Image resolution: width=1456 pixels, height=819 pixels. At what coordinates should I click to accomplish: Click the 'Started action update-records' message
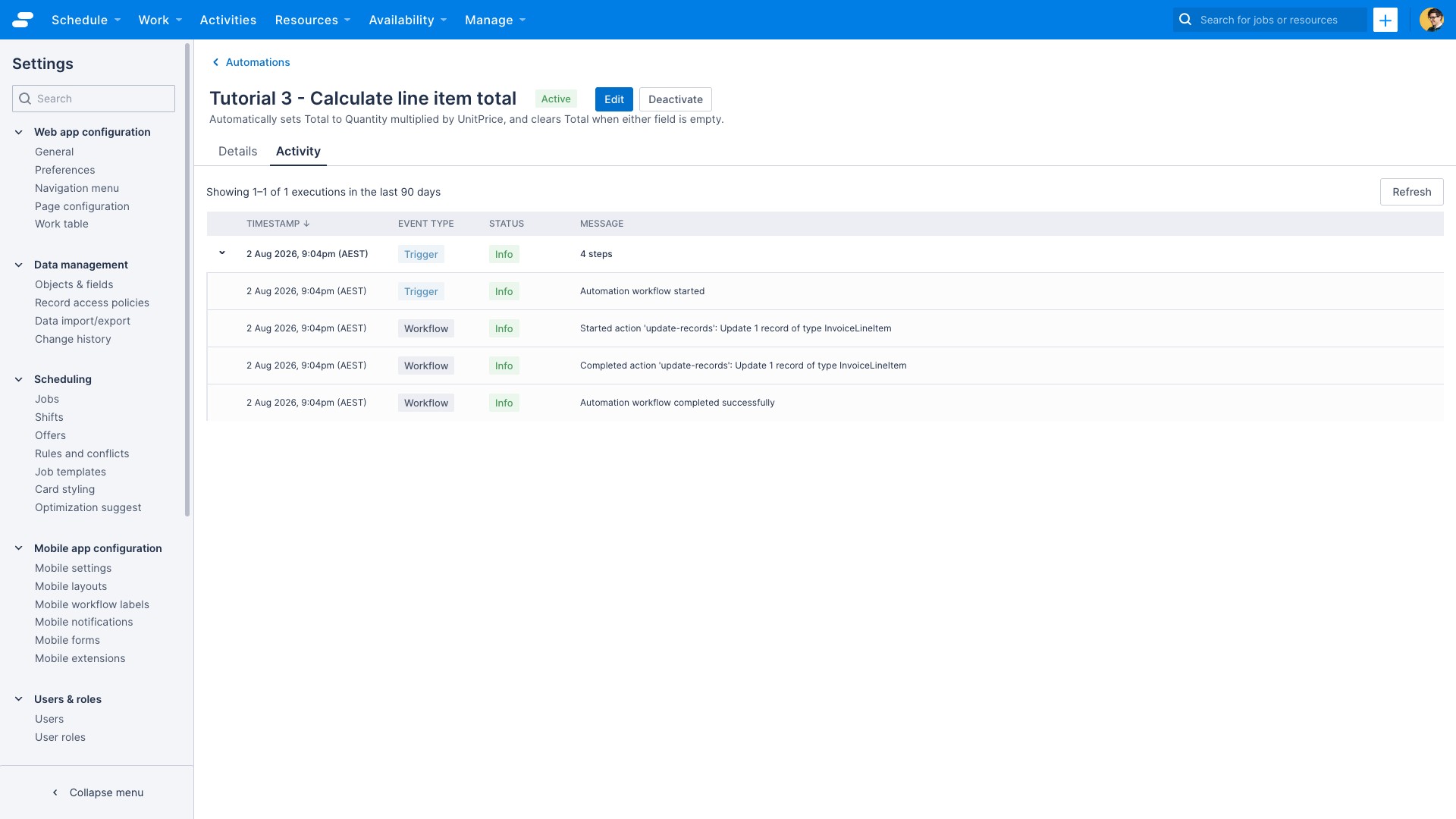736,328
